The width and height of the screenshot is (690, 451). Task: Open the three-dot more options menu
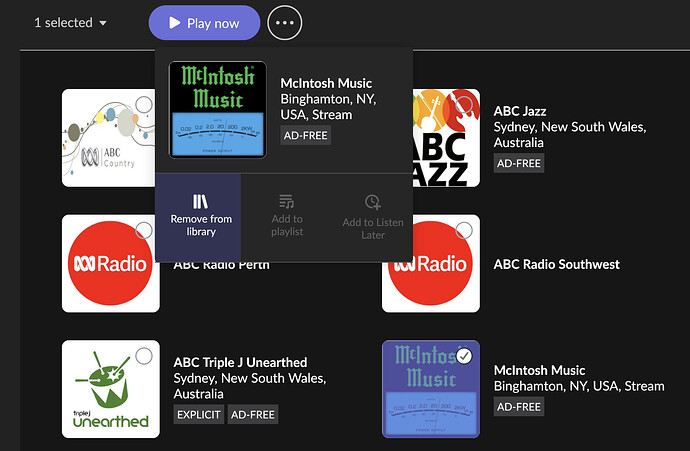tap(285, 23)
